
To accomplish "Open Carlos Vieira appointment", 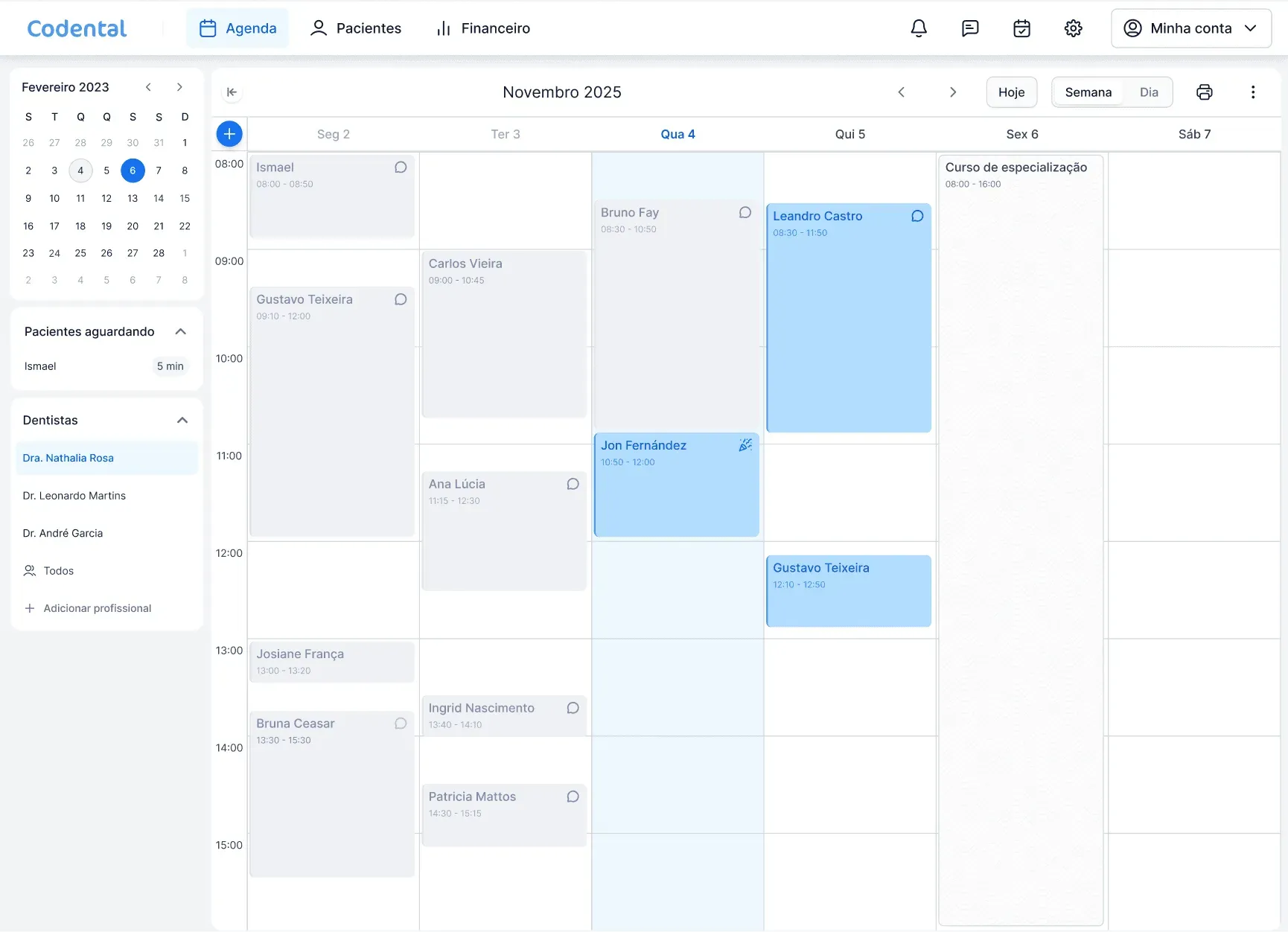I will [x=505, y=334].
